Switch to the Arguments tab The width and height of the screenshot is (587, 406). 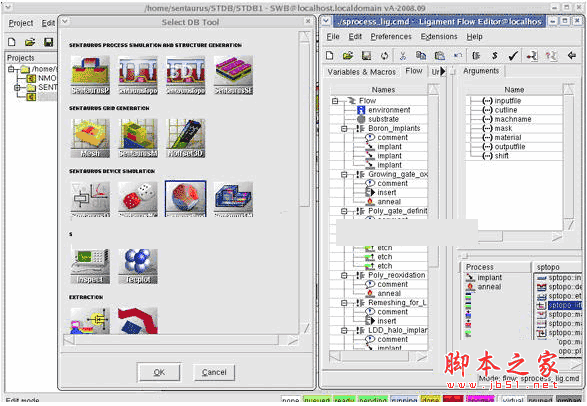point(481,71)
